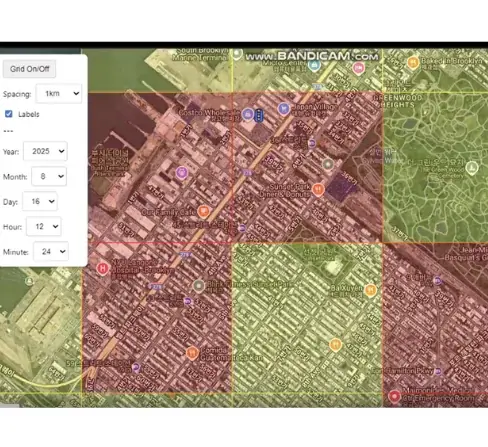Select Sunset Park Diner & Donuts restaurant marker
This screenshot has height=447, width=488.
[x=318, y=190]
